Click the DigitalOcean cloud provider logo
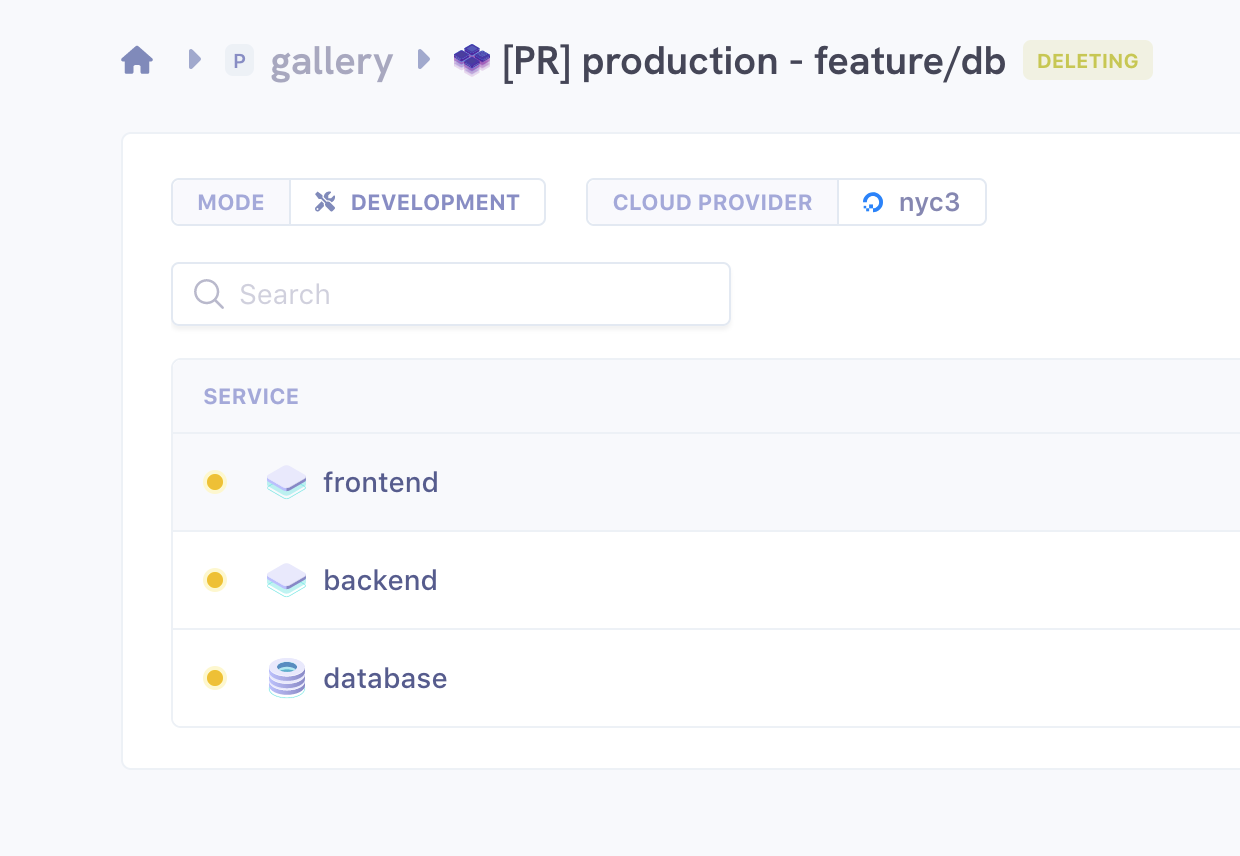 873,202
